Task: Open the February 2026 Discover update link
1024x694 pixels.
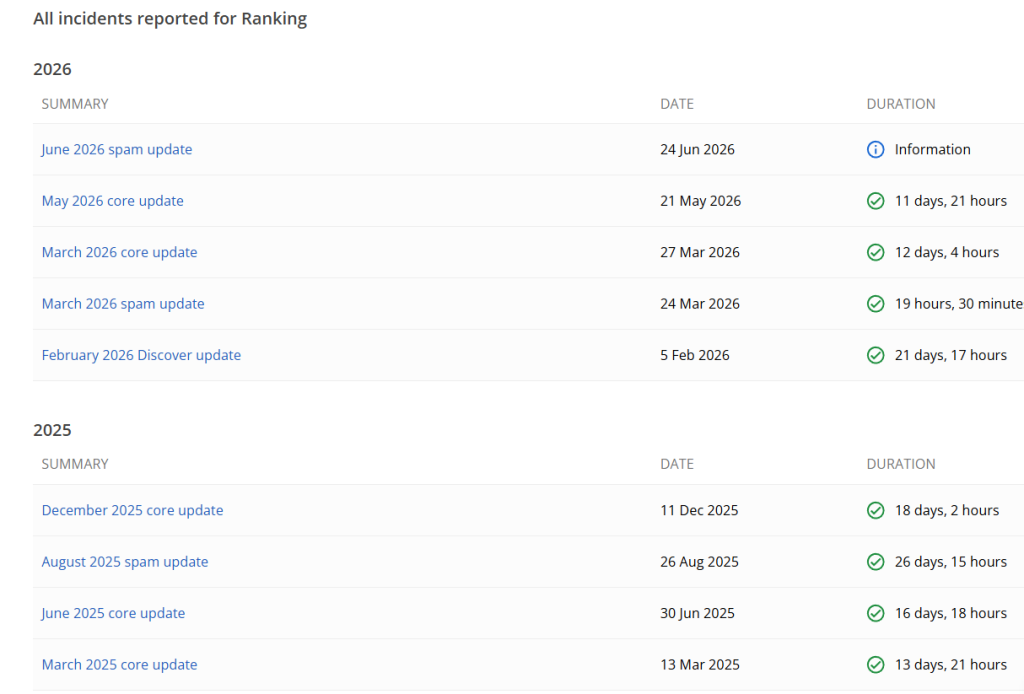Action: (x=141, y=355)
